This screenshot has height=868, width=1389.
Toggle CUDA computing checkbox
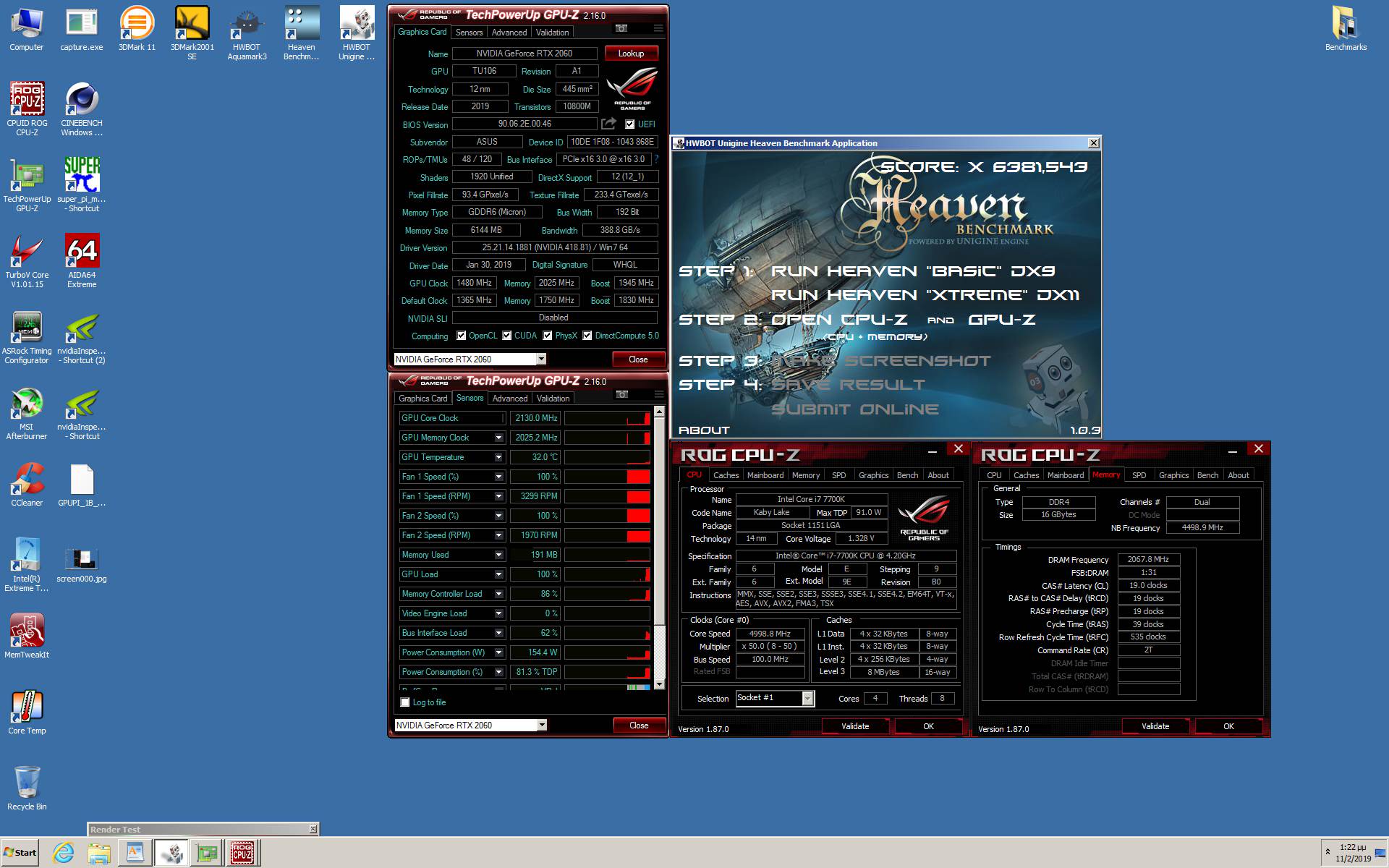click(x=507, y=336)
